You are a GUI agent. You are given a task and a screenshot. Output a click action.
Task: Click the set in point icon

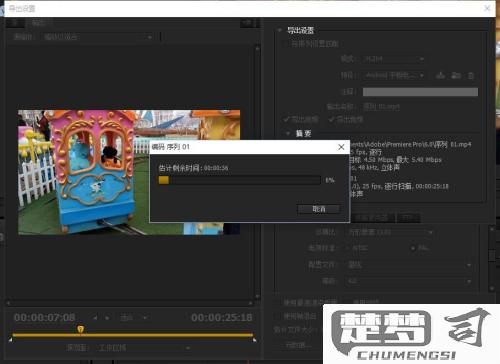[x=95, y=318]
